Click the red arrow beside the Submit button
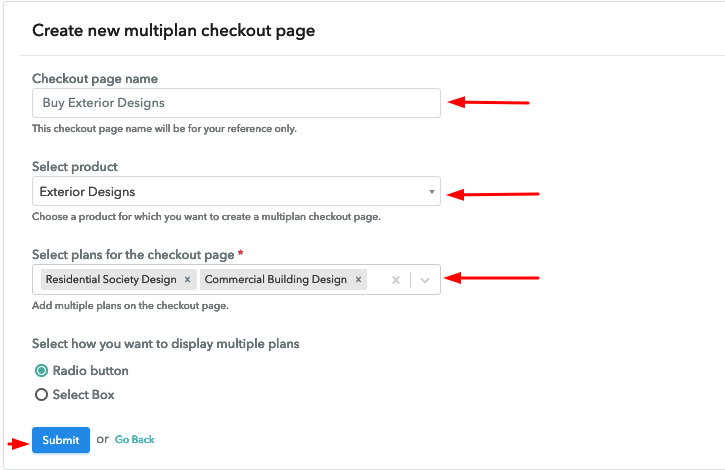This screenshot has height=470, width=725. click(x=17, y=441)
